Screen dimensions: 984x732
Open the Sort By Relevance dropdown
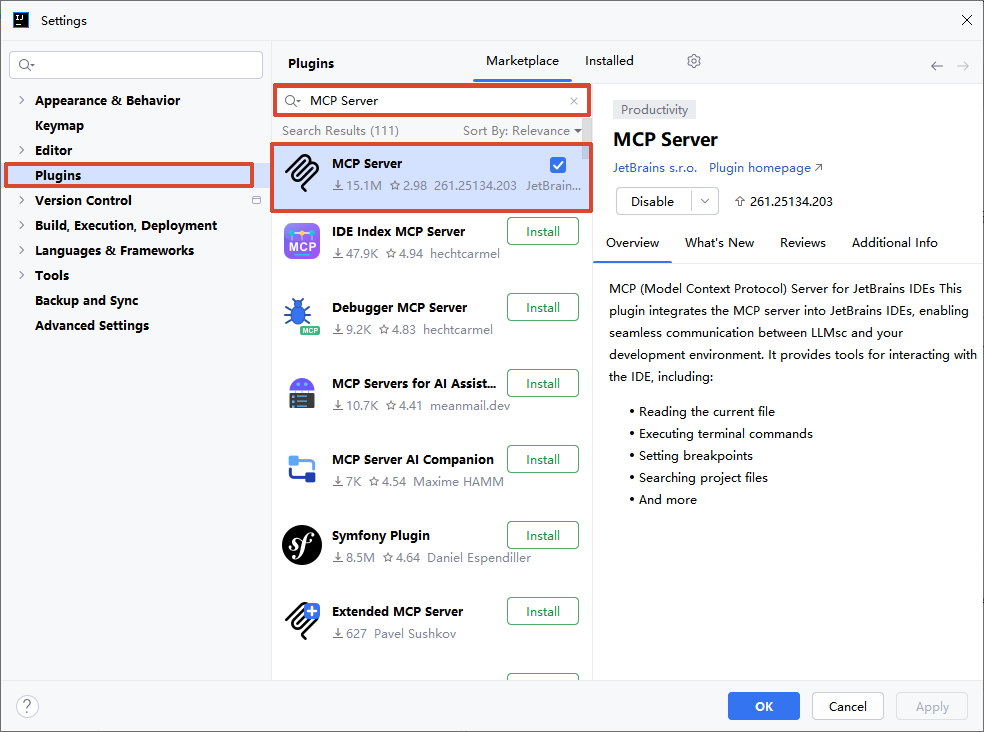point(522,131)
